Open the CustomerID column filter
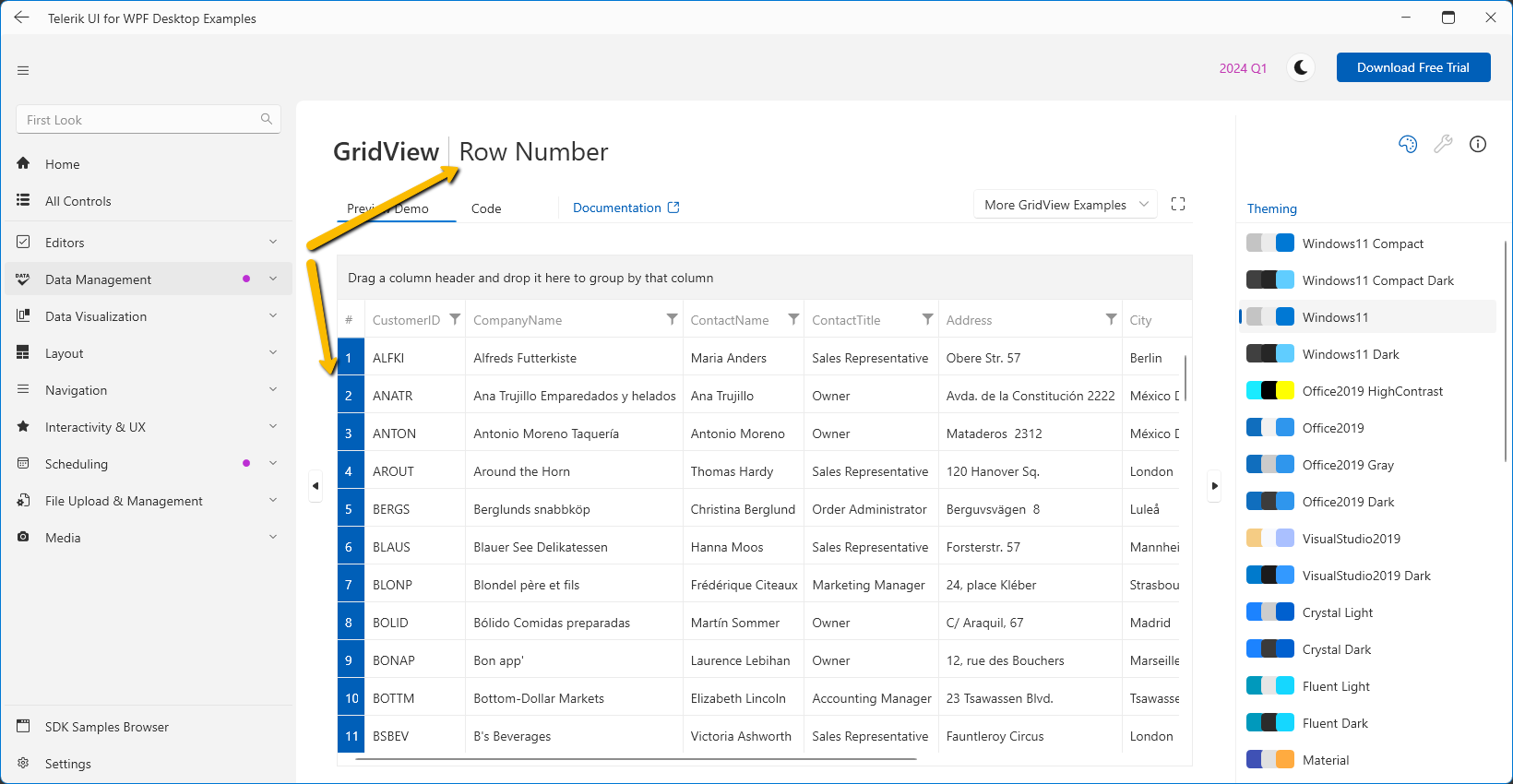The image size is (1513, 784). click(x=455, y=319)
